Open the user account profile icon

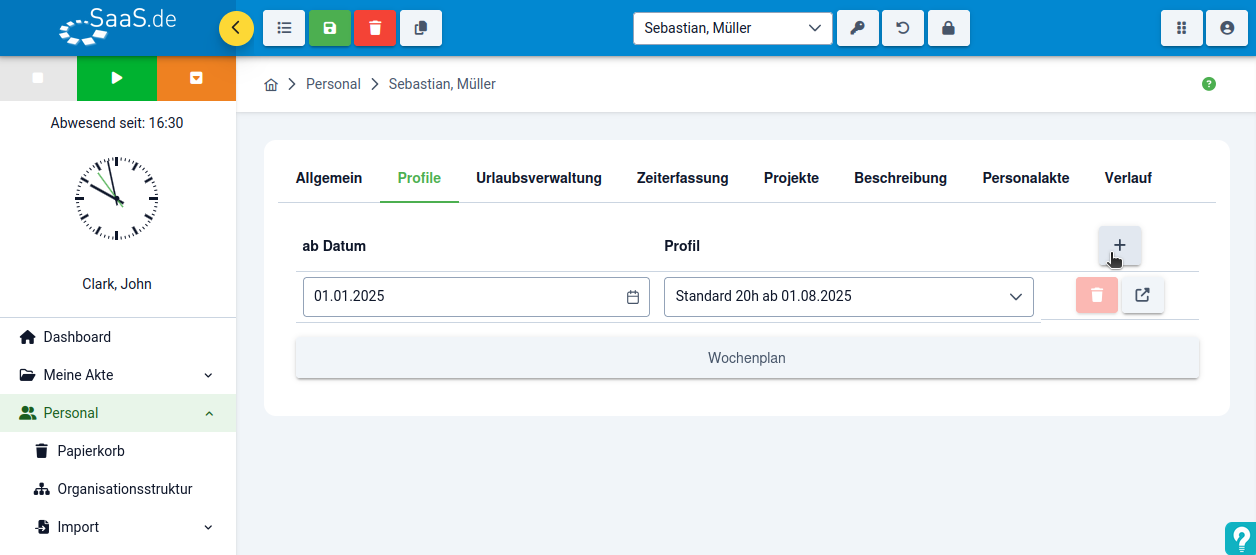[x=1227, y=28]
